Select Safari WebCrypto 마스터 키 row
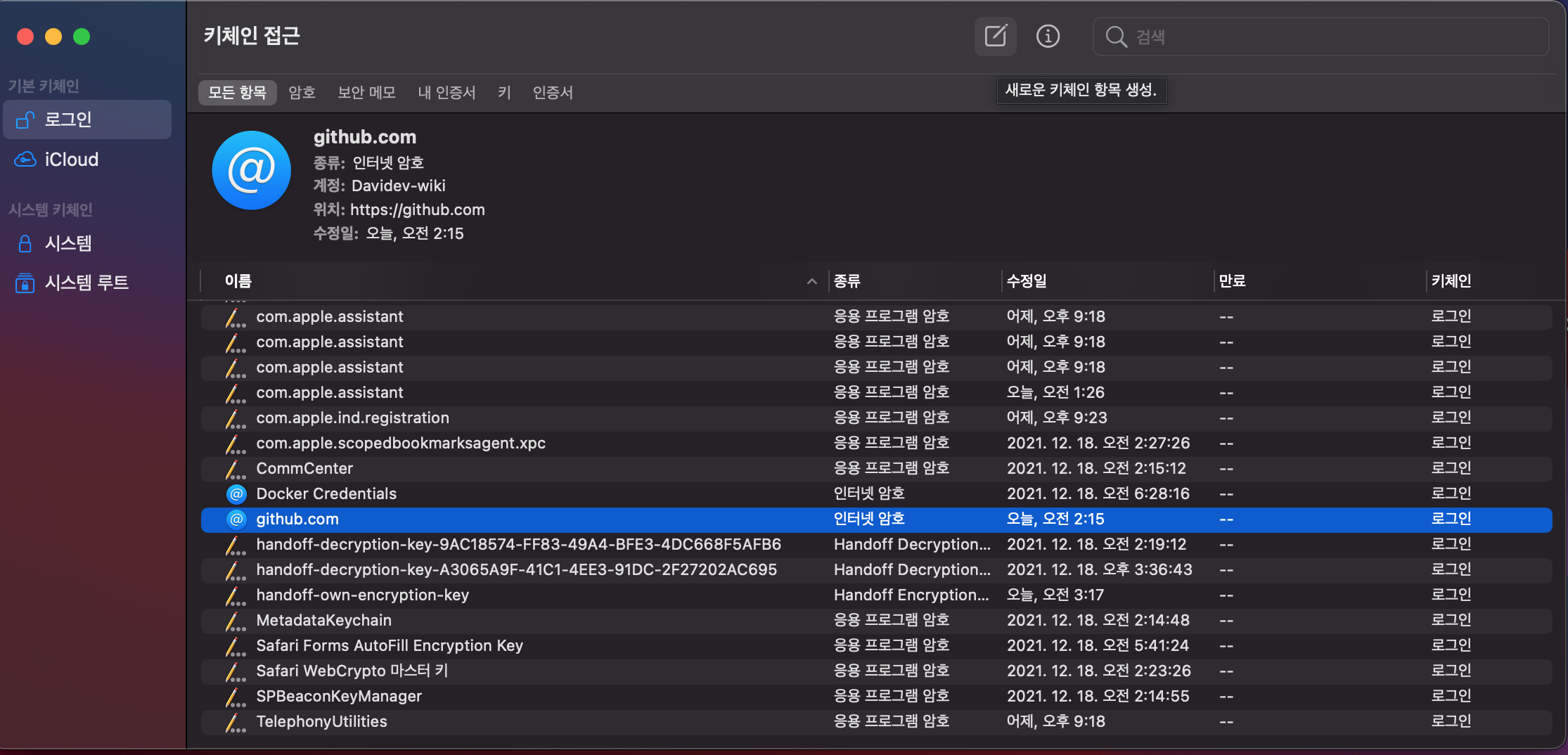The image size is (1568, 755). 876,671
